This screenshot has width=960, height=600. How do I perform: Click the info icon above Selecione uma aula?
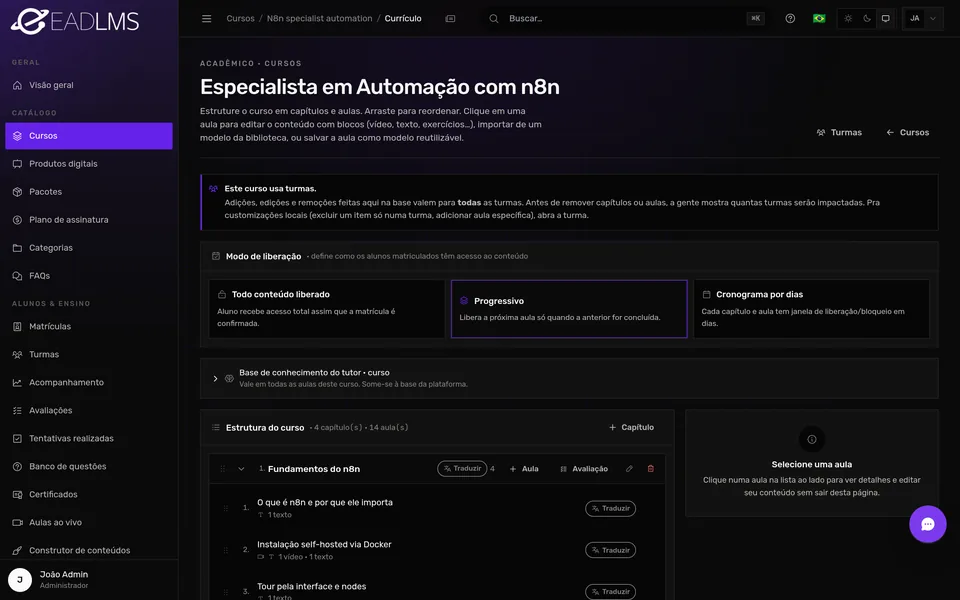pyautogui.click(x=812, y=439)
